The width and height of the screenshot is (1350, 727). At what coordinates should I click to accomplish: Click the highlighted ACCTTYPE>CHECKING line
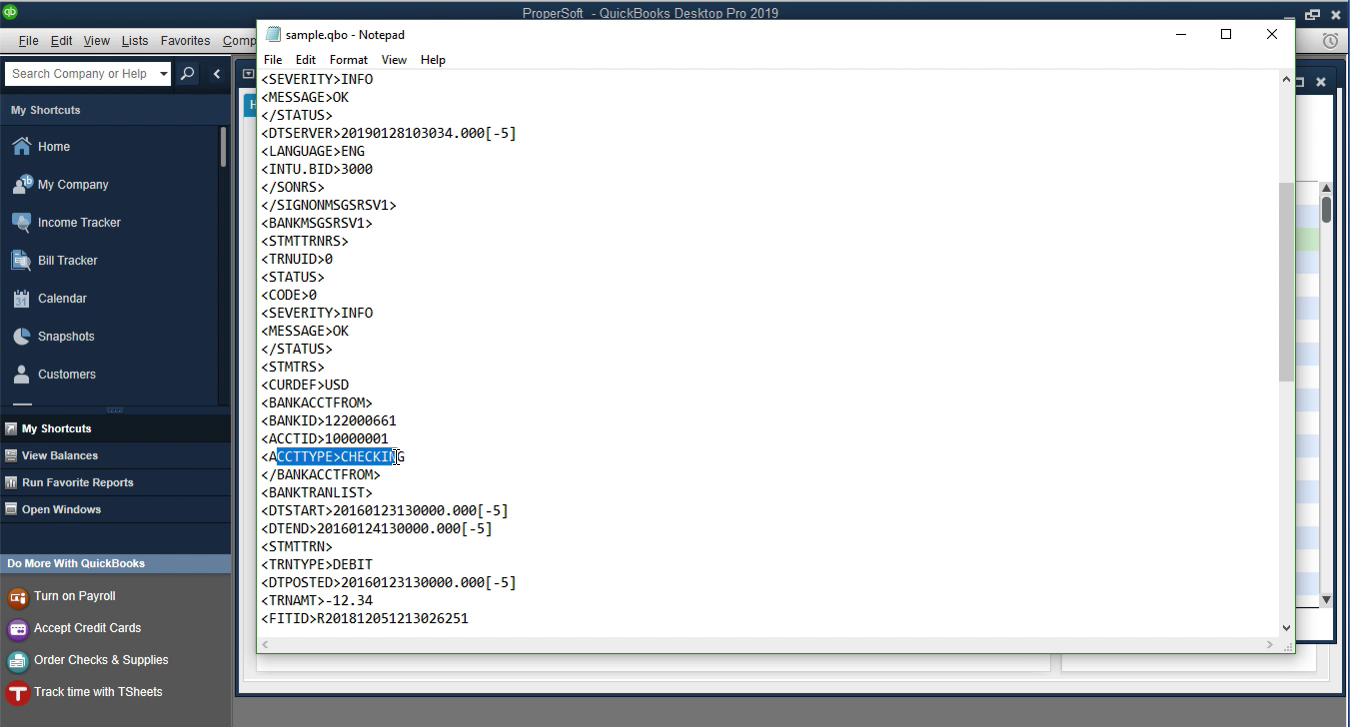coord(333,457)
